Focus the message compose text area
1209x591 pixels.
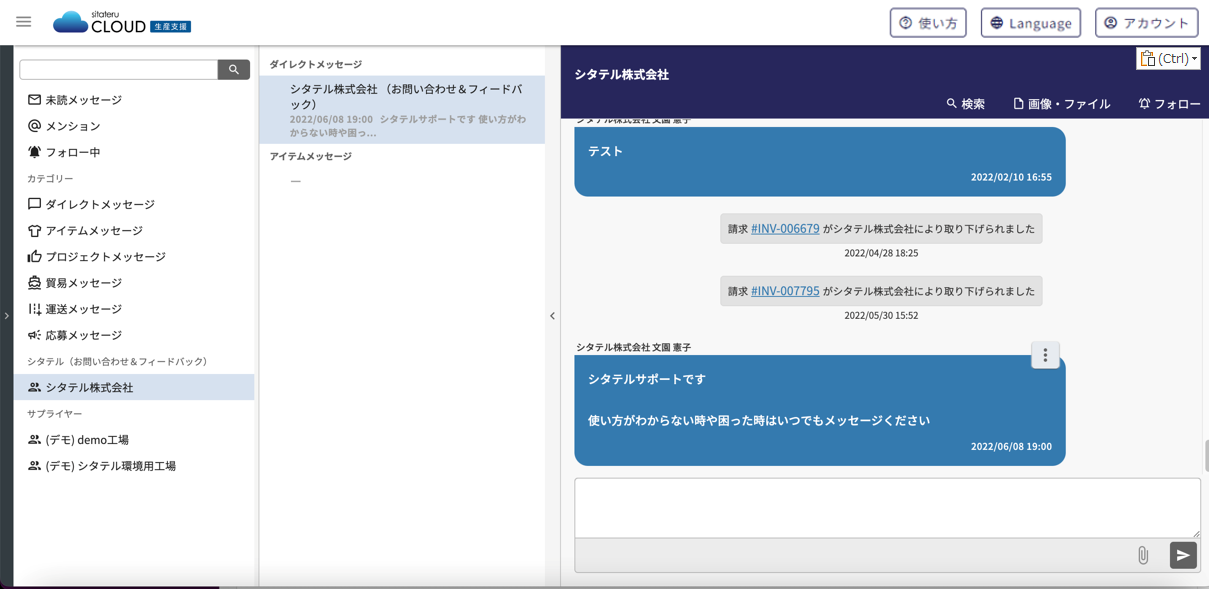click(x=887, y=508)
